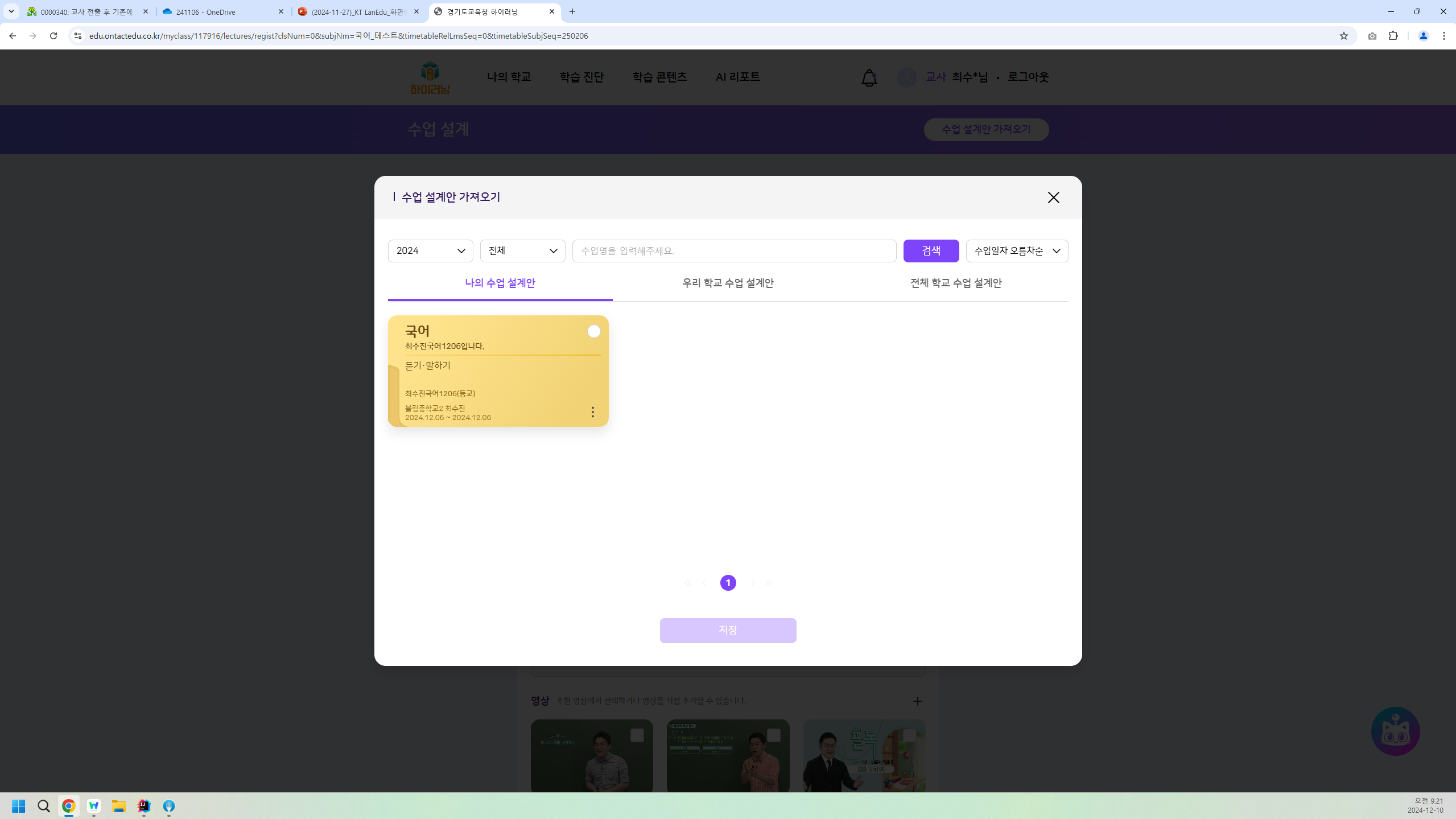Viewport: 1456px width, 819px height.
Task: Switch to 우리 학교 수업 설계안 tab
Action: [728, 283]
